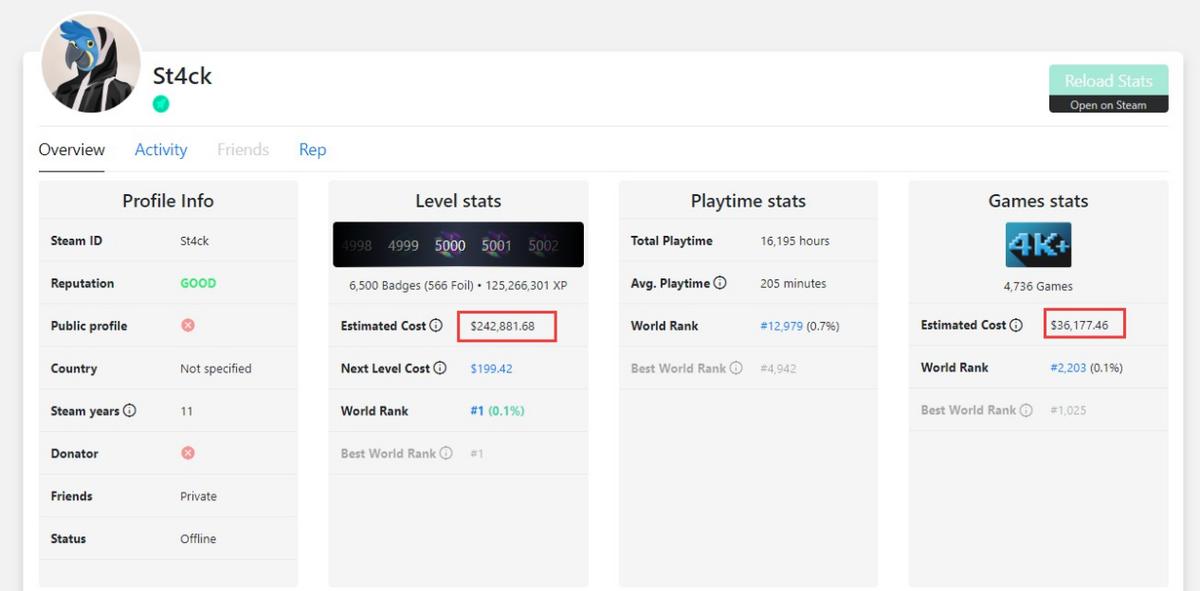The width and height of the screenshot is (1200, 591).
Task: Open the profile on Steam
Action: 1108,103
